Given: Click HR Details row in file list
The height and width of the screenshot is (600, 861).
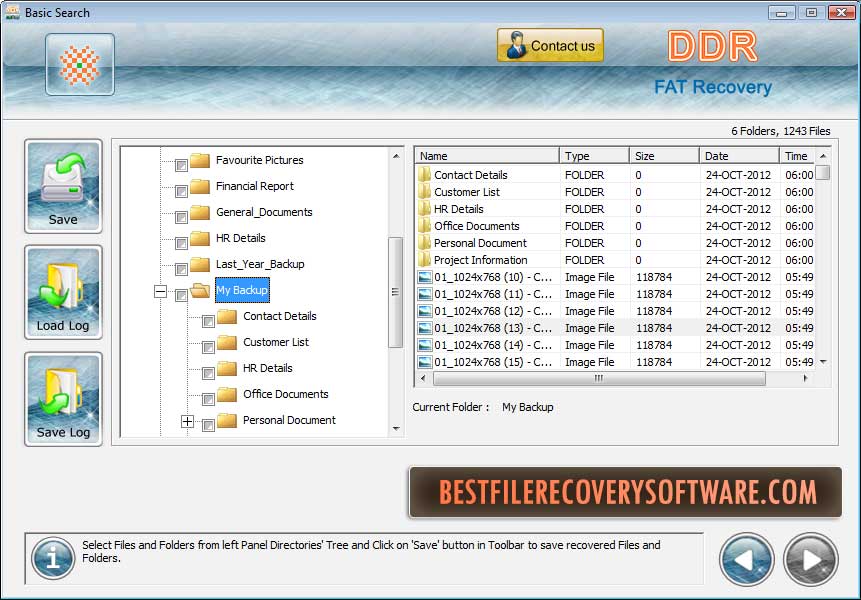Looking at the screenshot, I should (615, 209).
